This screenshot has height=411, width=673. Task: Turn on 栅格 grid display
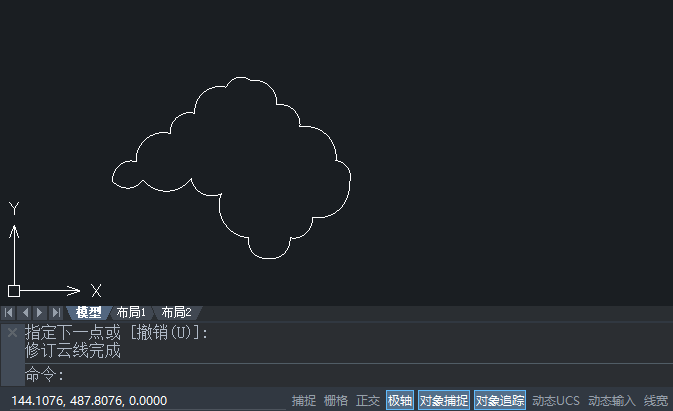tap(336, 401)
